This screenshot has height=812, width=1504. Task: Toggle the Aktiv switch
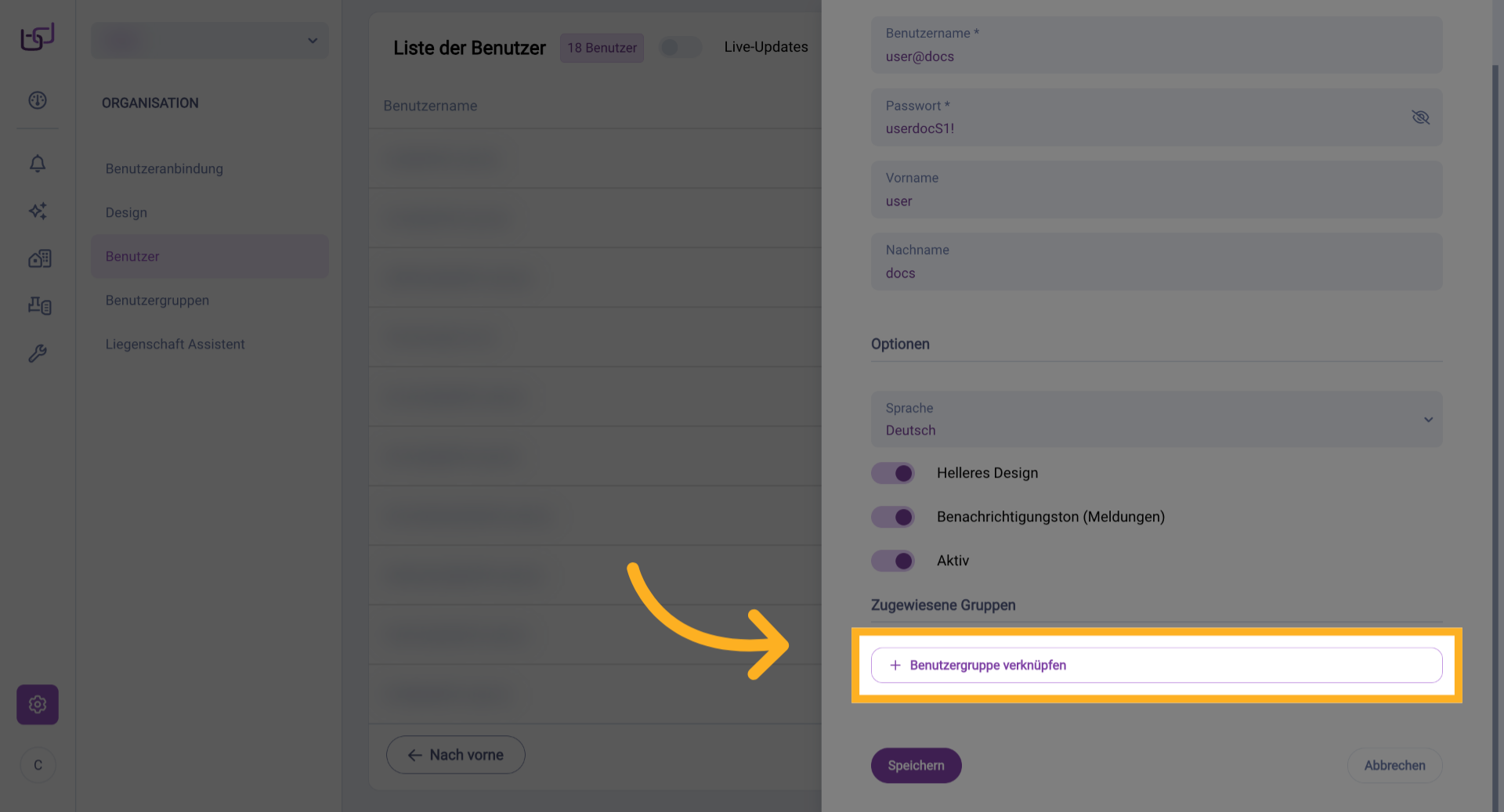coord(893,561)
